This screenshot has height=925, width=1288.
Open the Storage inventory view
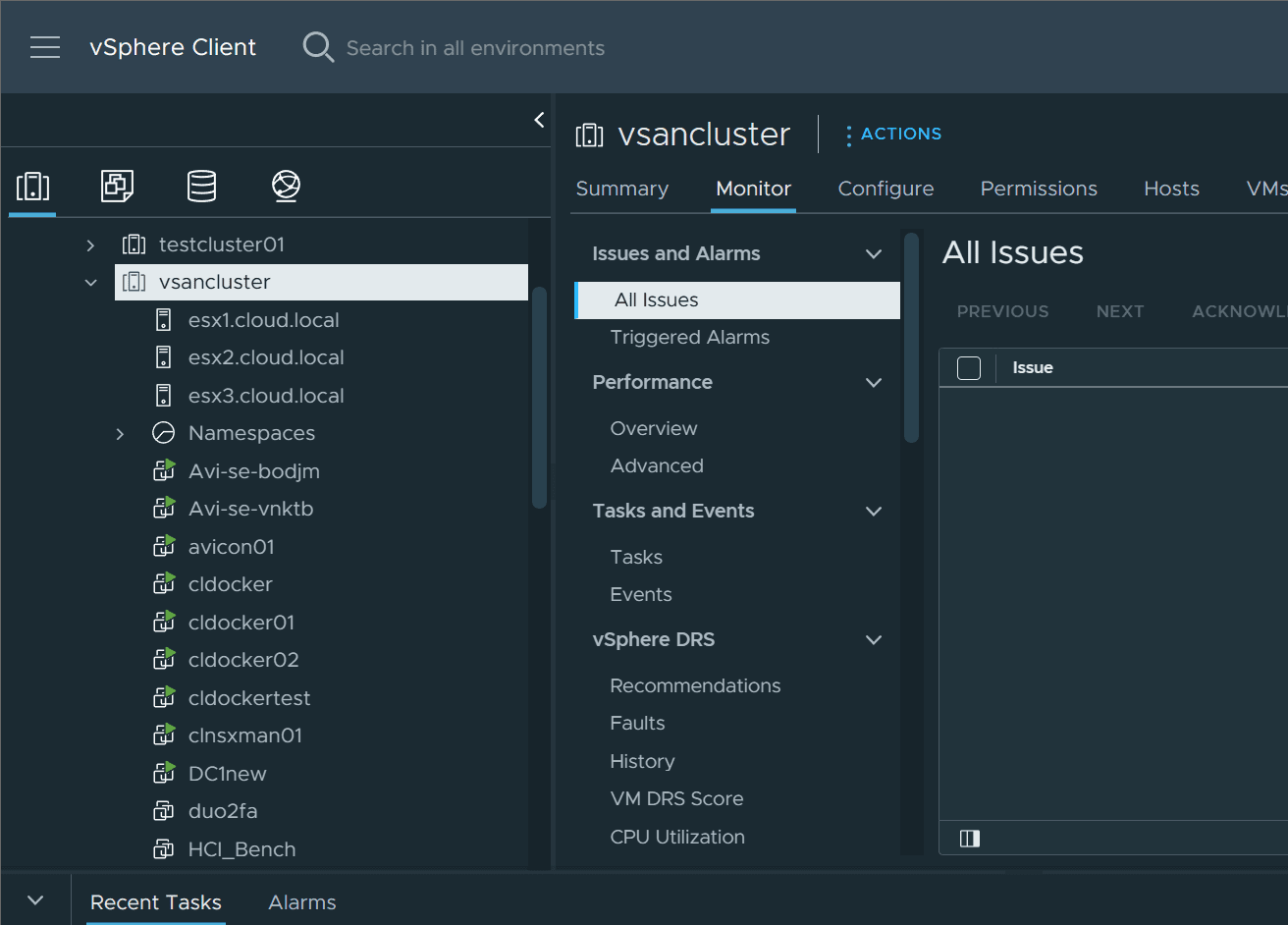click(x=201, y=184)
